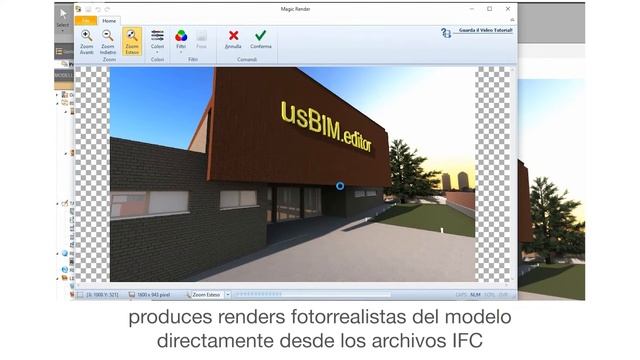Screen dimensions: 640x360
Task: Click the status bar zoom dropdown arrow
Action: click(x=228, y=294)
